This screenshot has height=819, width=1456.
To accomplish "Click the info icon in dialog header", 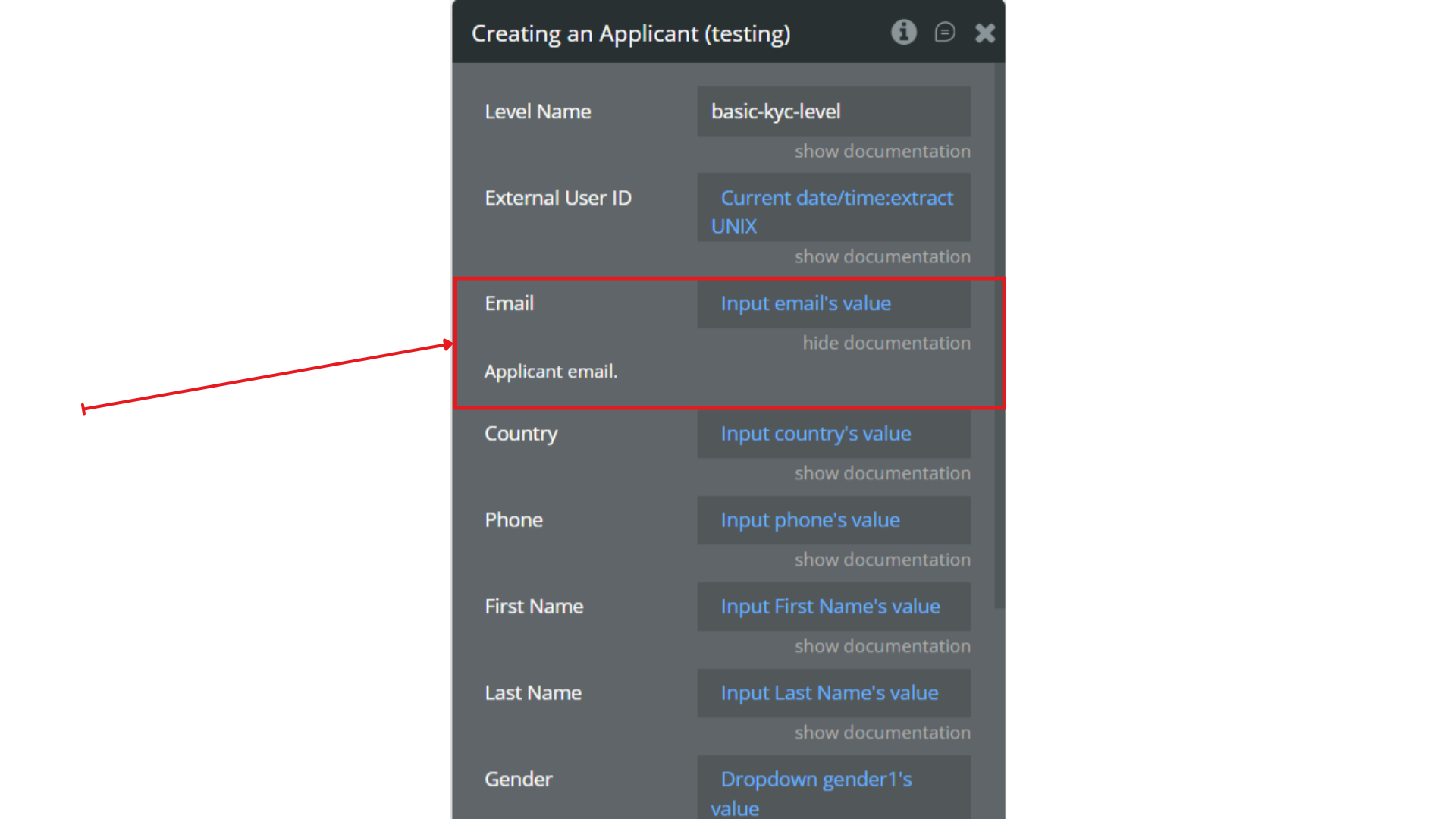I will [903, 33].
